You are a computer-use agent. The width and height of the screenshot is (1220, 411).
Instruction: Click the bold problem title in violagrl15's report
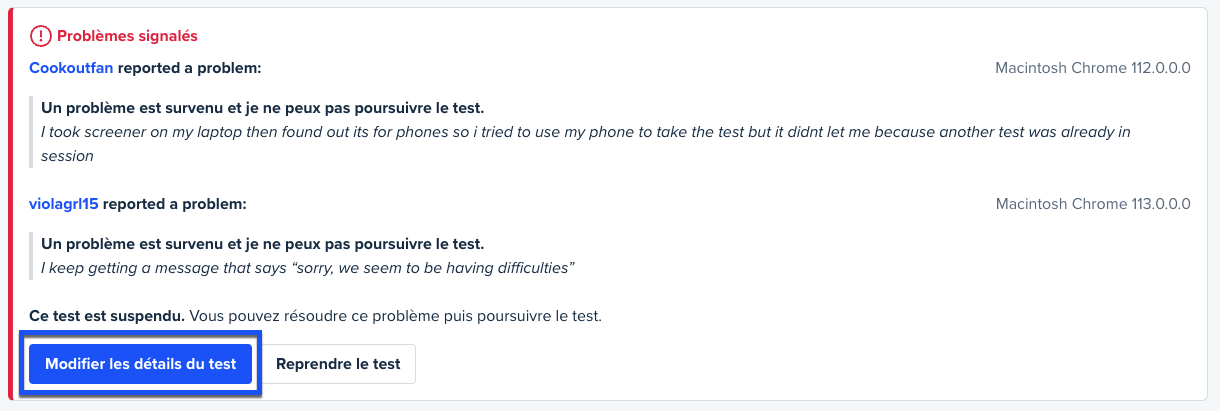click(x=262, y=244)
